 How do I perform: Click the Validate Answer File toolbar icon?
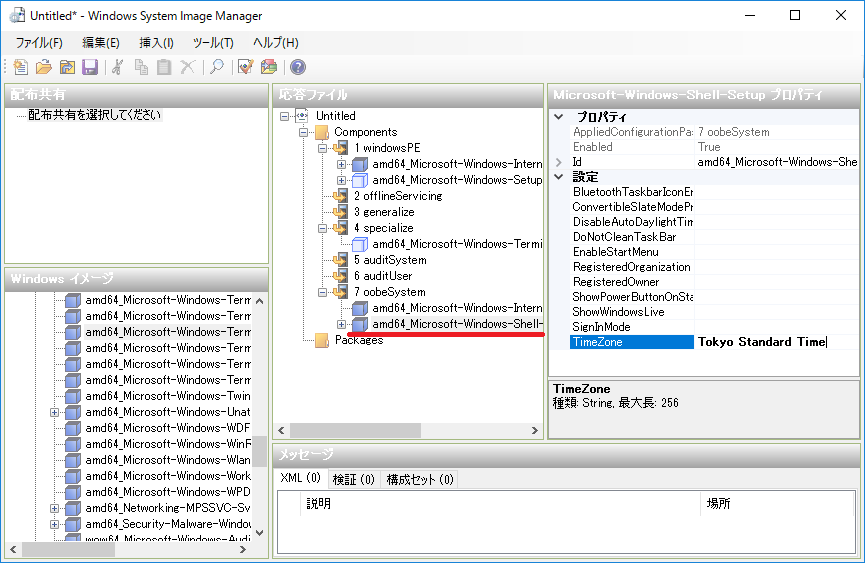(x=245, y=67)
